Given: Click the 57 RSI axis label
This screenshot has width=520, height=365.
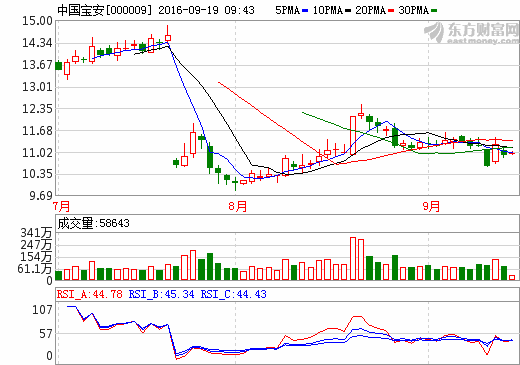Looking at the screenshot, I should 46,334.
